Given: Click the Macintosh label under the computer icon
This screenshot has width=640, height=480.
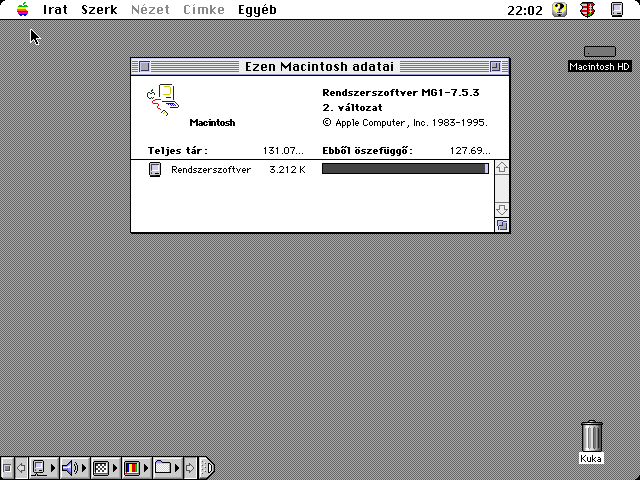Looking at the screenshot, I should pyautogui.click(x=212, y=123).
